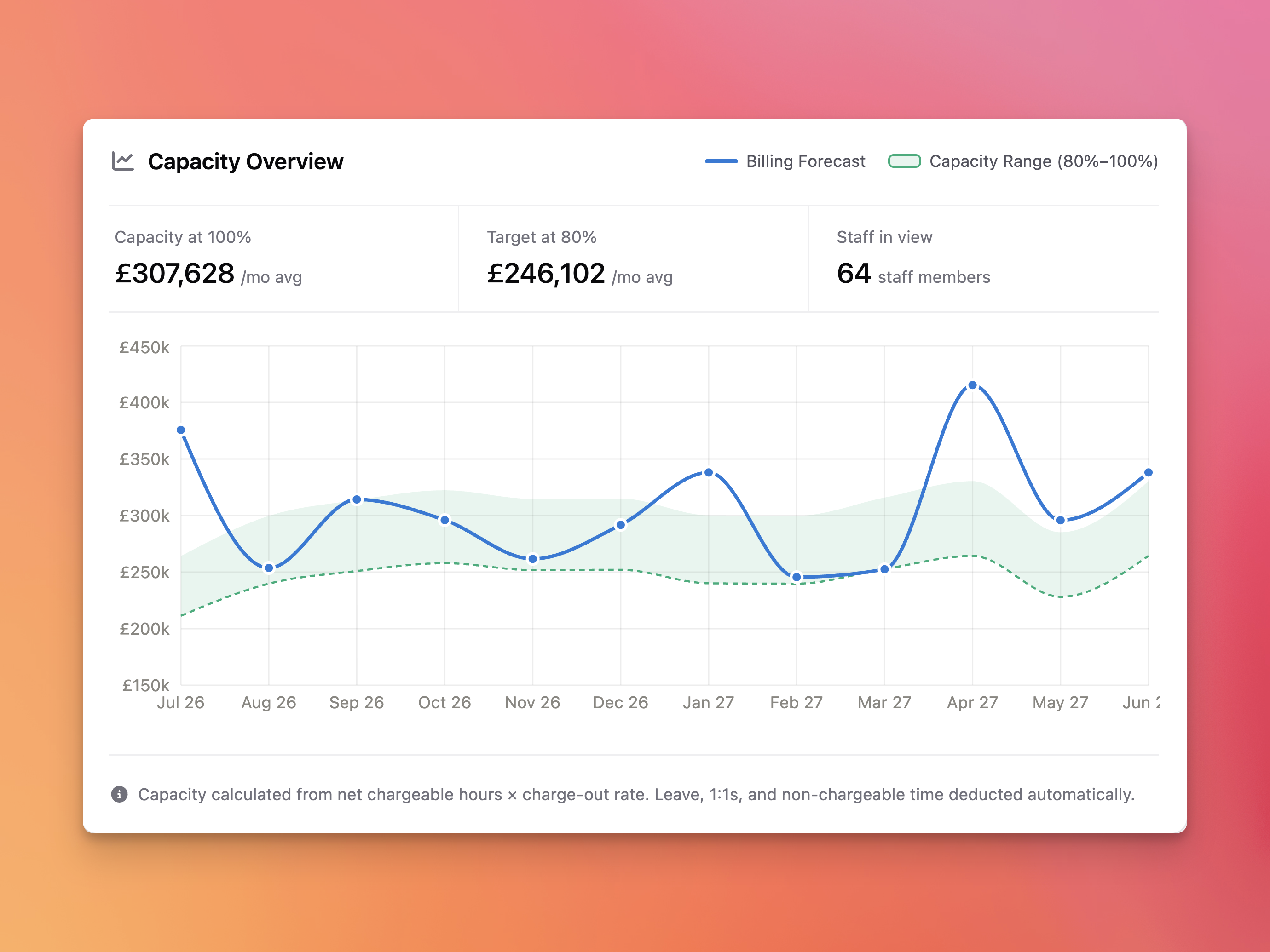Click the £450k y-axis label
Screen dimensions: 1270x952
coord(144,347)
